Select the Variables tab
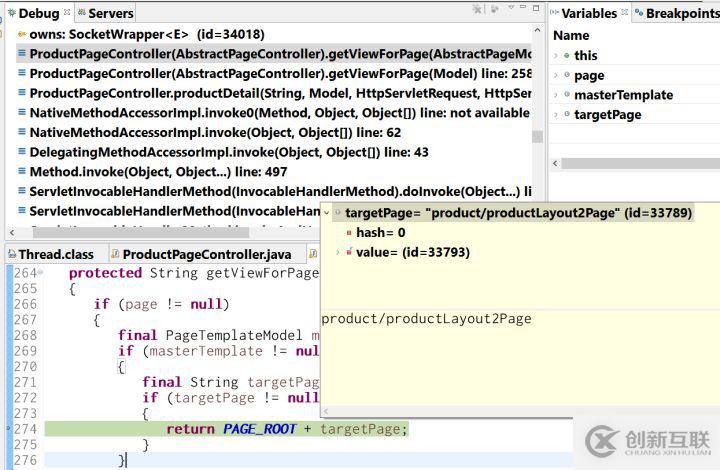 (x=589, y=13)
